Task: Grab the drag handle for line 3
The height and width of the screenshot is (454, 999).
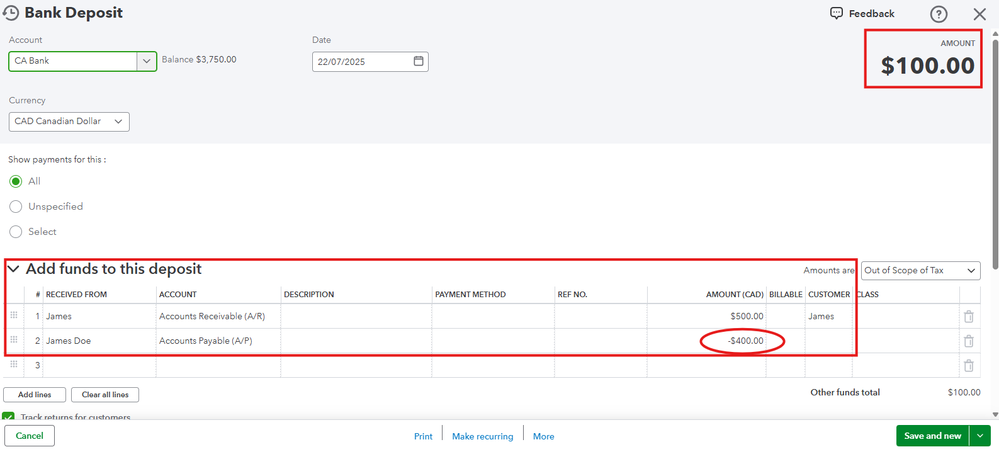Action: pyautogui.click(x=13, y=364)
